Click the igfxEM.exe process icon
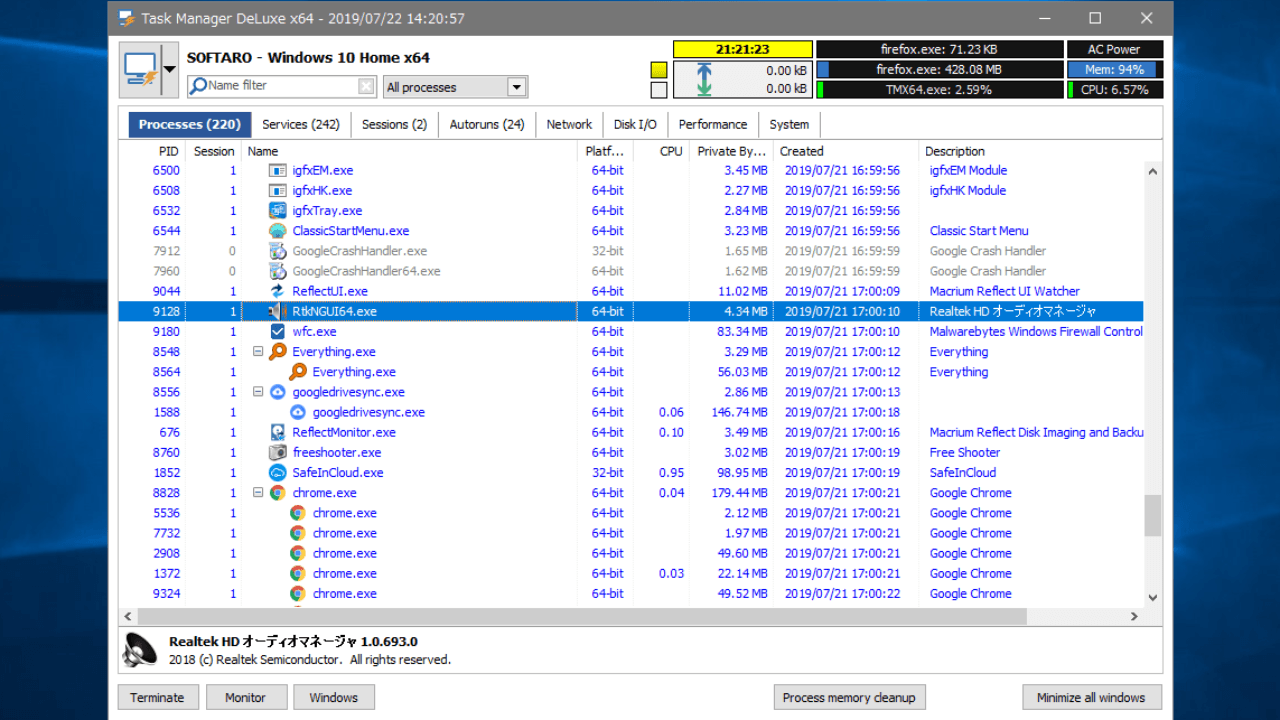The image size is (1280, 720). (x=278, y=171)
